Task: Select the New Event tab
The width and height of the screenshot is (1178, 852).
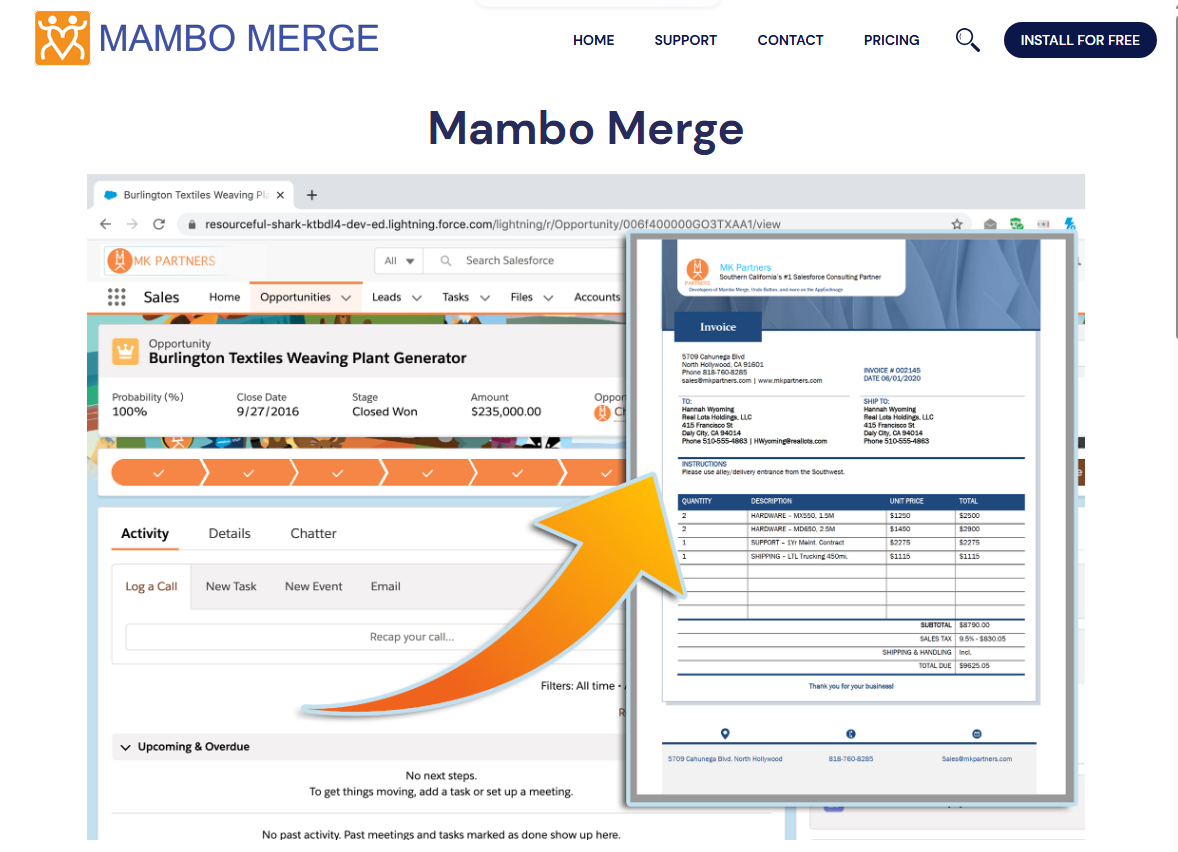Action: (313, 586)
